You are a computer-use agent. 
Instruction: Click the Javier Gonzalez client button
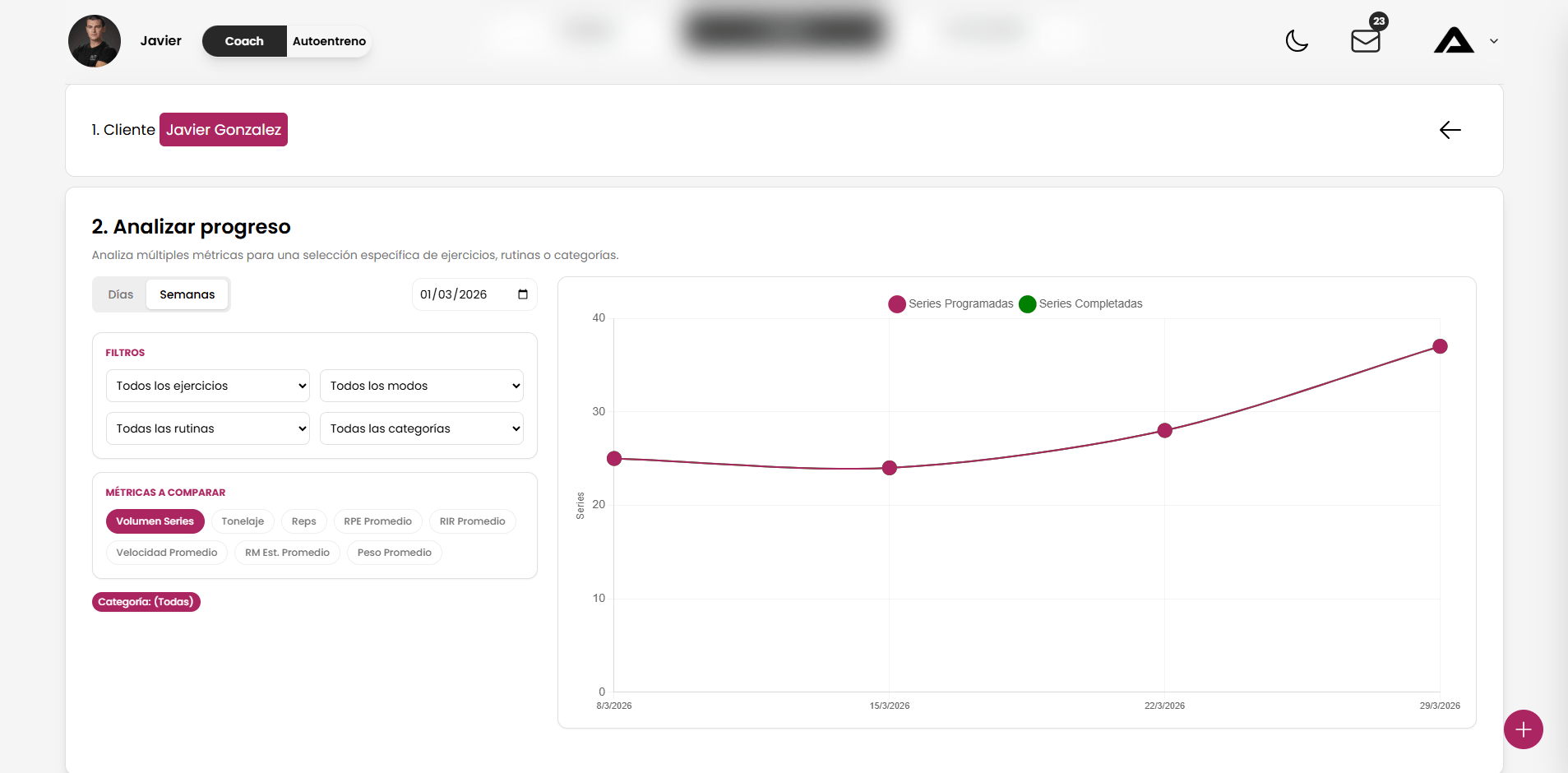pyautogui.click(x=224, y=130)
